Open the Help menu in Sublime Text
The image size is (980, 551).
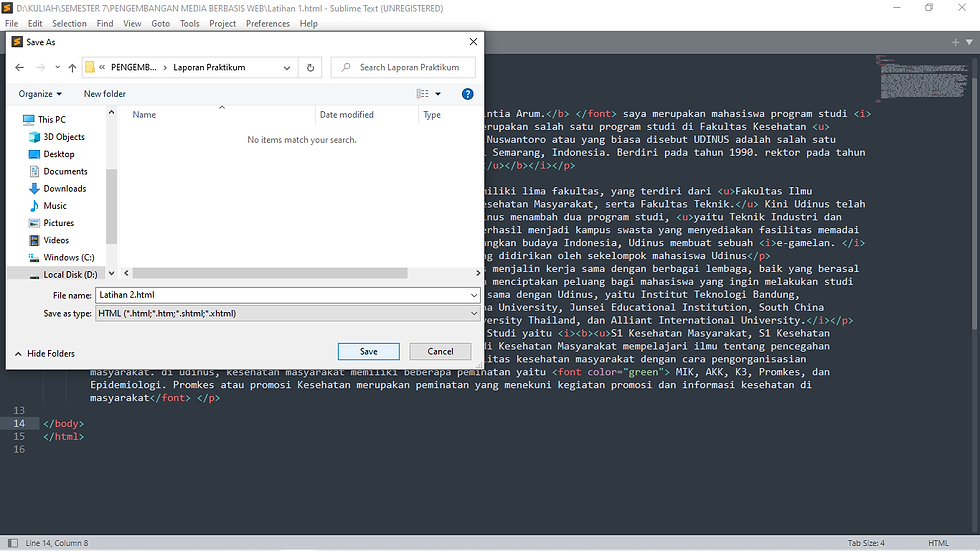308,24
